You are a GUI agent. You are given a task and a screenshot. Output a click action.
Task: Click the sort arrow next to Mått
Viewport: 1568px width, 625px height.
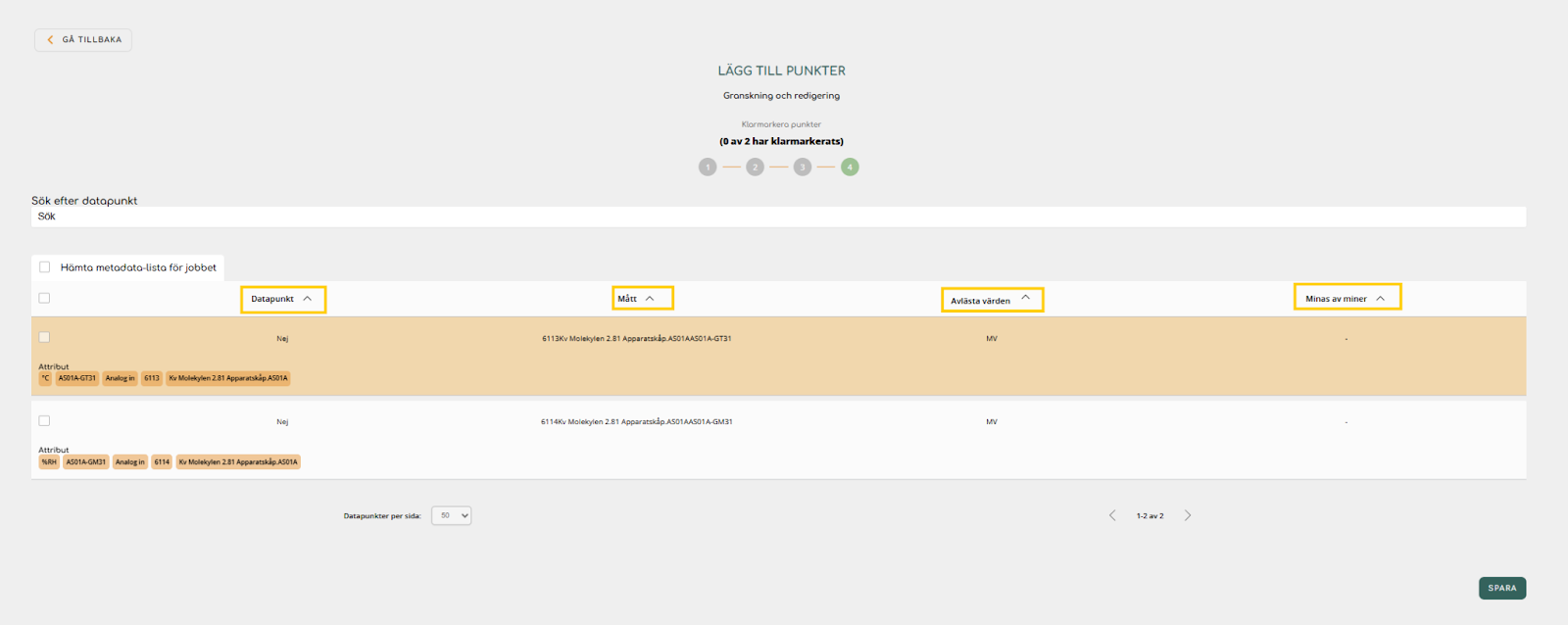[x=650, y=299]
